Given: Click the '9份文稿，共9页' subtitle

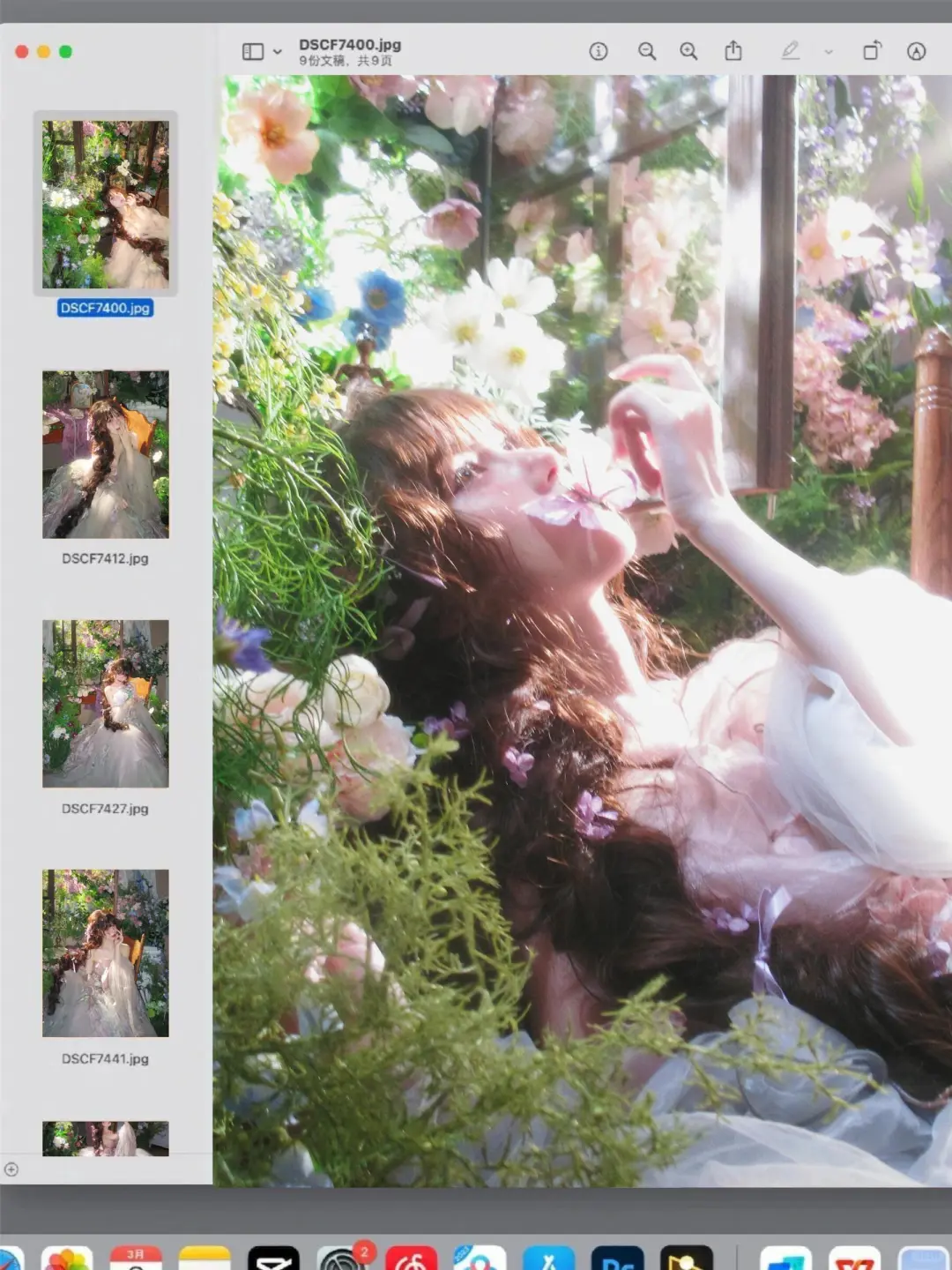Looking at the screenshot, I should [346, 61].
